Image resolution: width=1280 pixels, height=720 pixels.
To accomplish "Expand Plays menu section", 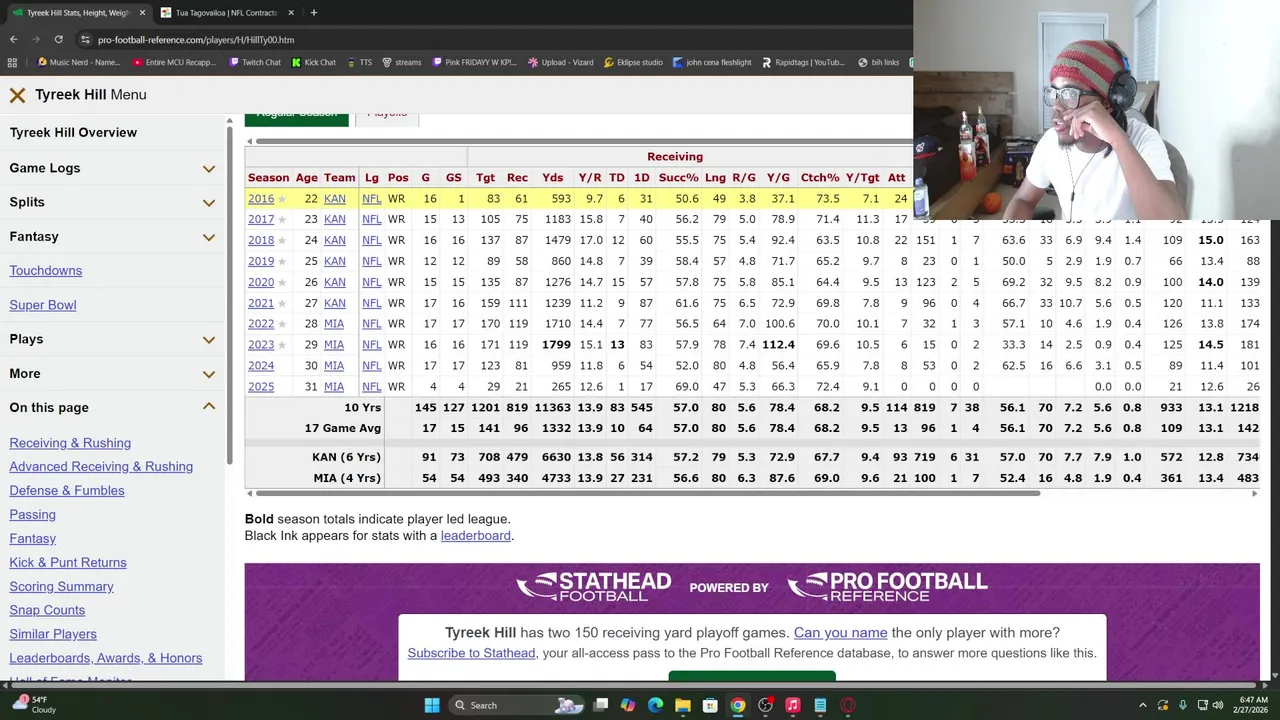I will (112, 339).
